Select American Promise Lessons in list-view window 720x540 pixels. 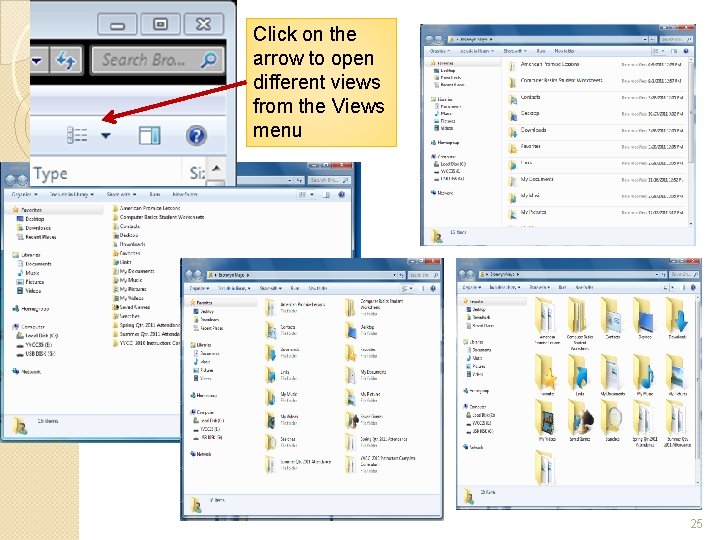(146, 208)
